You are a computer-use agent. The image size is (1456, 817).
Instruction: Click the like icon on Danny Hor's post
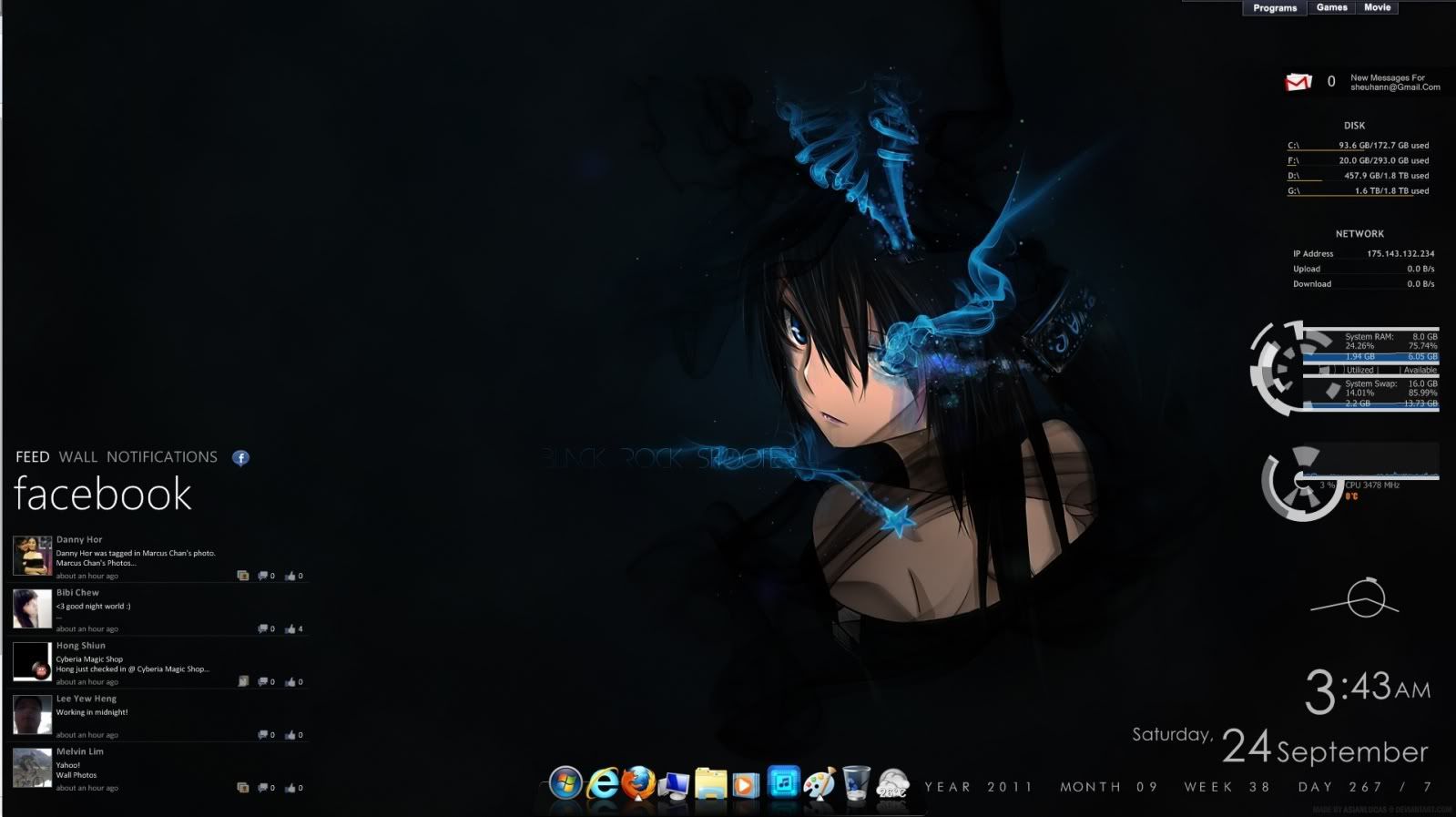[290, 576]
